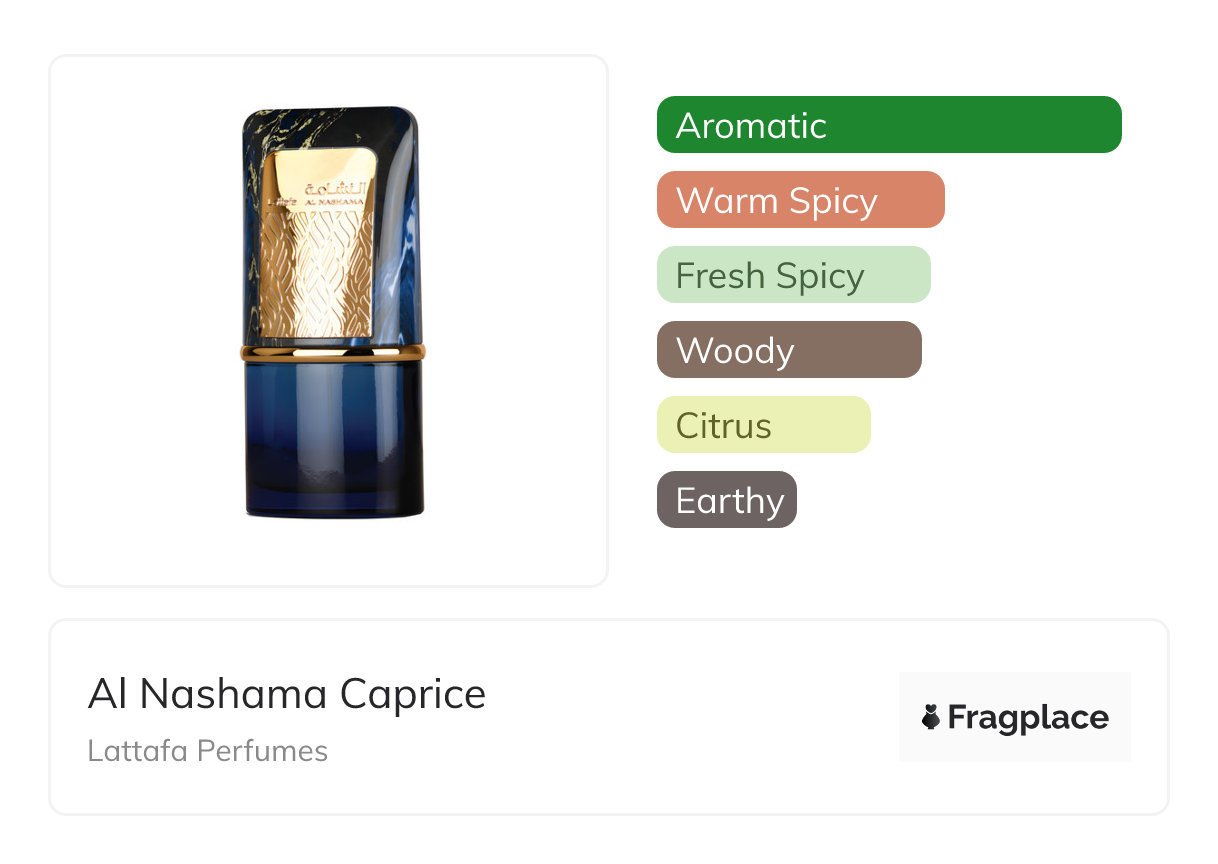Select the Warm Spicy accord bar
The width and height of the screenshot is (1218, 864).
(800, 200)
